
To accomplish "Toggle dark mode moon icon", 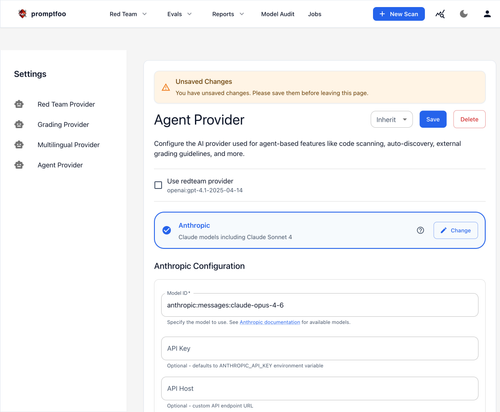I will (464, 14).
